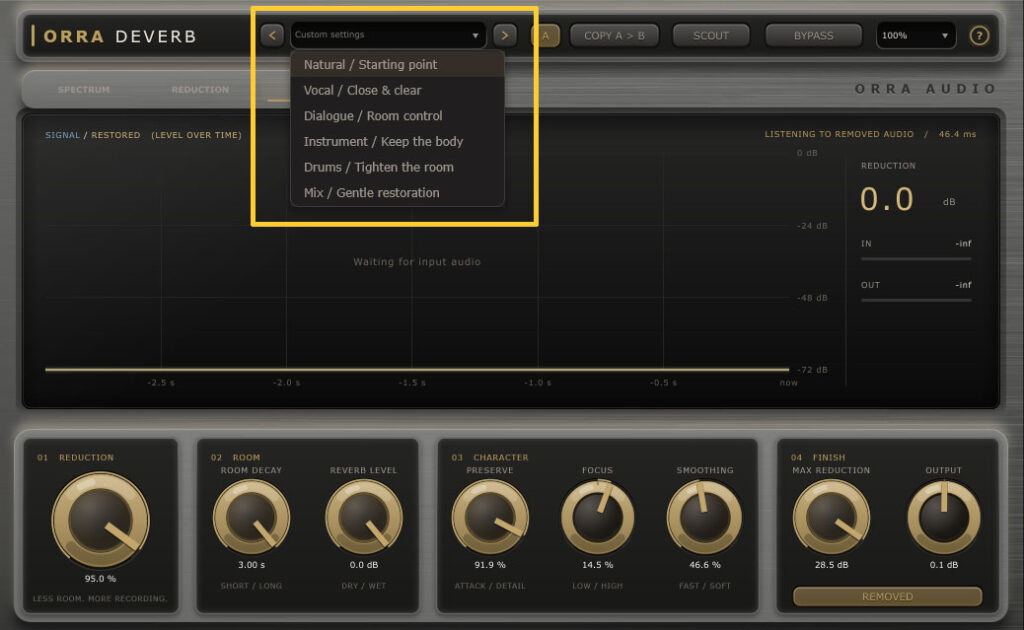The width and height of the screenshot is (1024, 630).
Task: Click the 28.5 dB max reduction value
Action: tap(831, 565)
